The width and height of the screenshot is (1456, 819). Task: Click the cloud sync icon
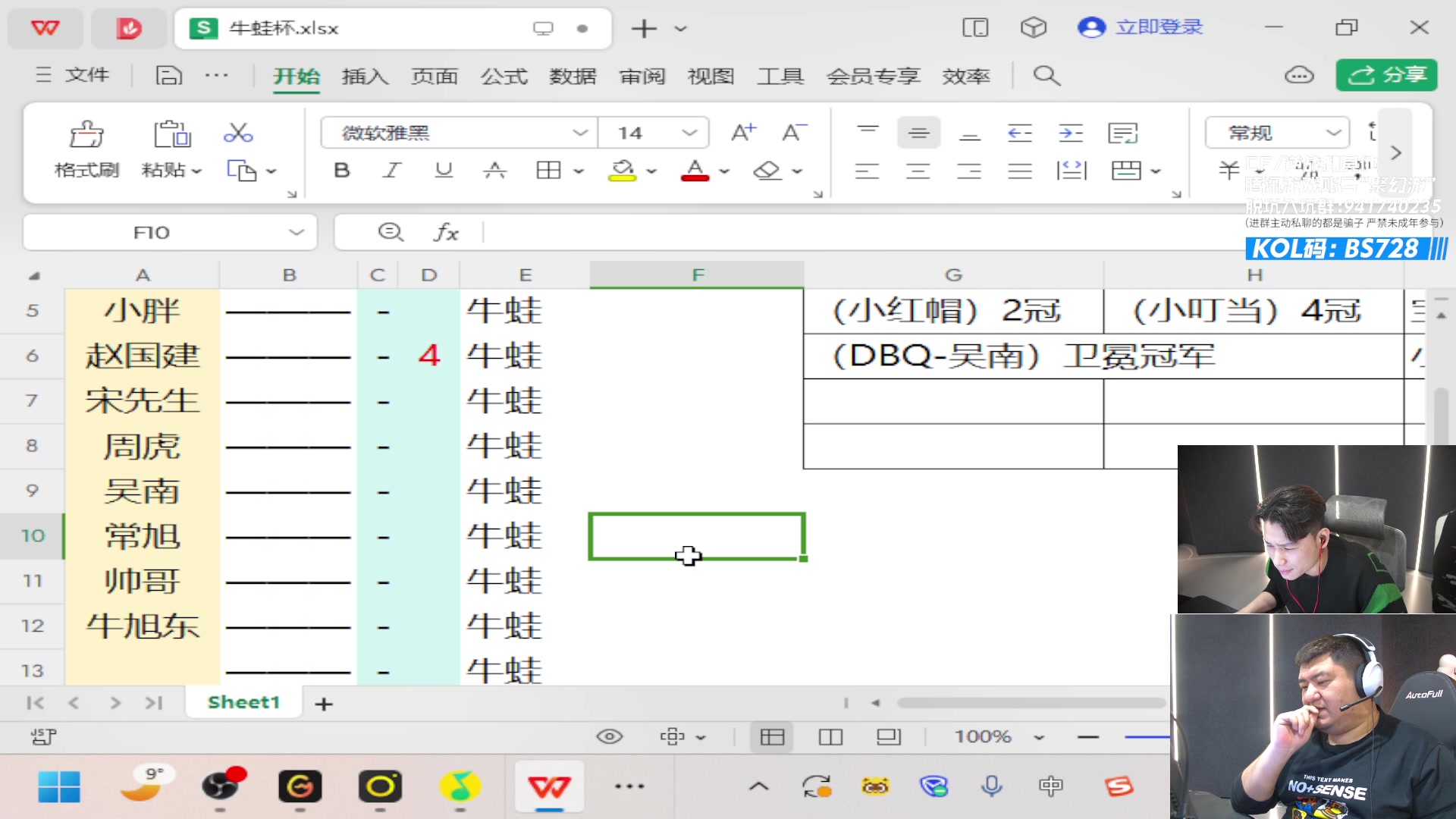pos(1299,75)
